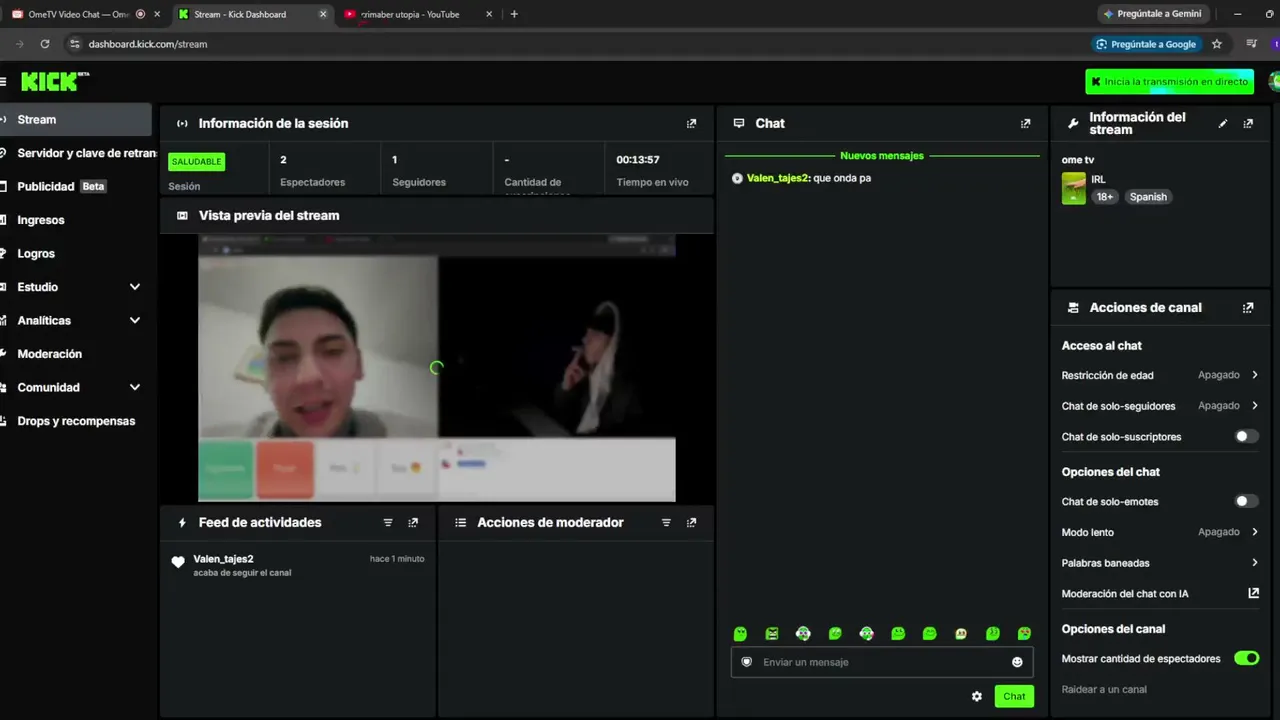Viewport: 1280px width, 720px height.
Task: Insert the heart-eyes emote at the row's end
Action: (1024, 634)
